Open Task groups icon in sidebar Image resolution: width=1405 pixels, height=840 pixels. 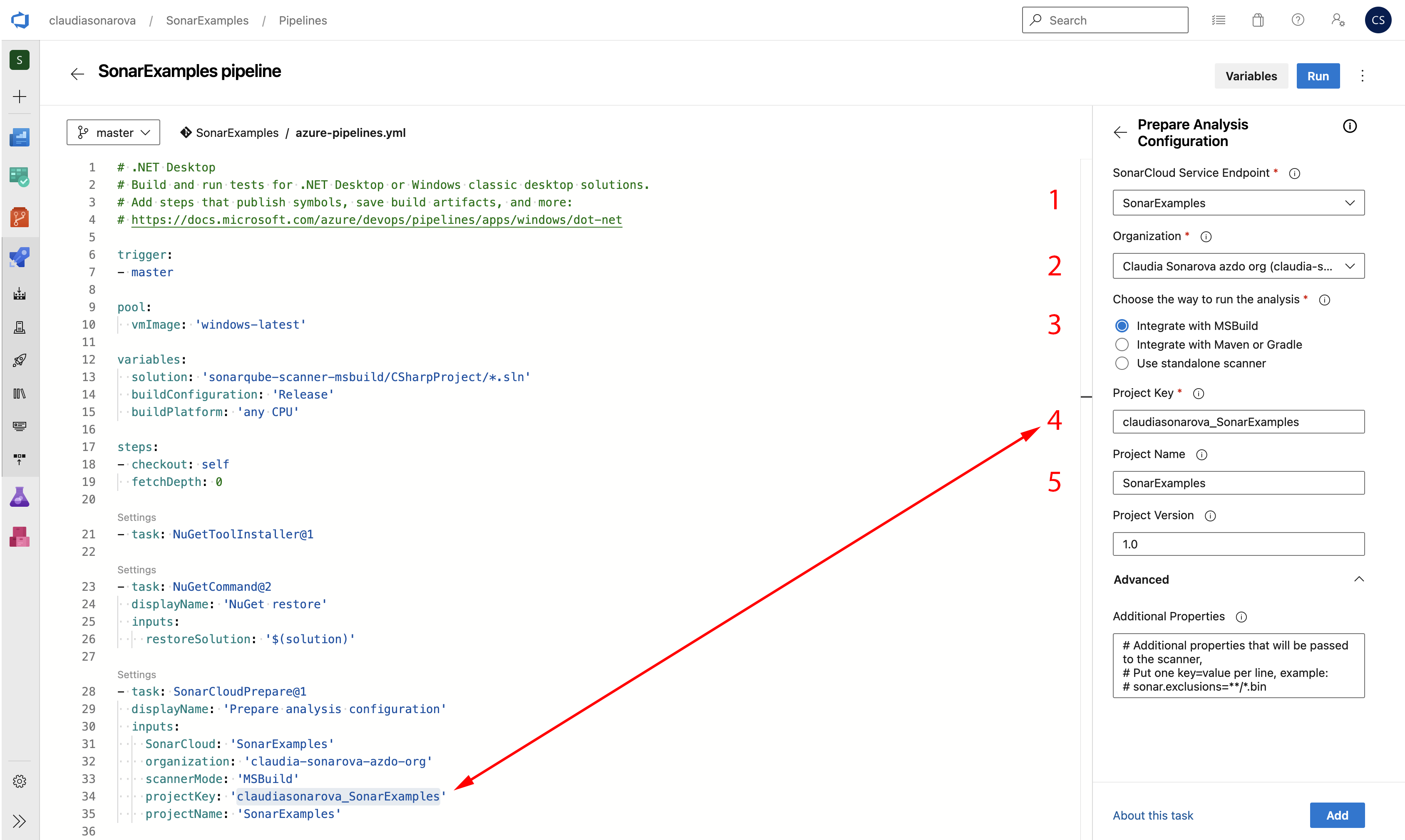point(20,426)
